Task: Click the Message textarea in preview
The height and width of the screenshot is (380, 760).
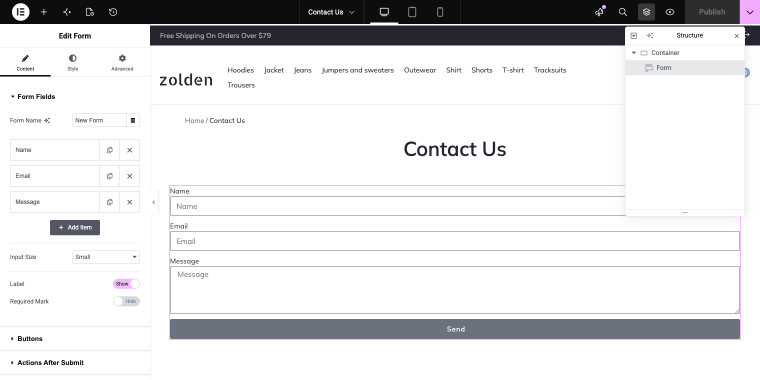Action: coord(455,290)
